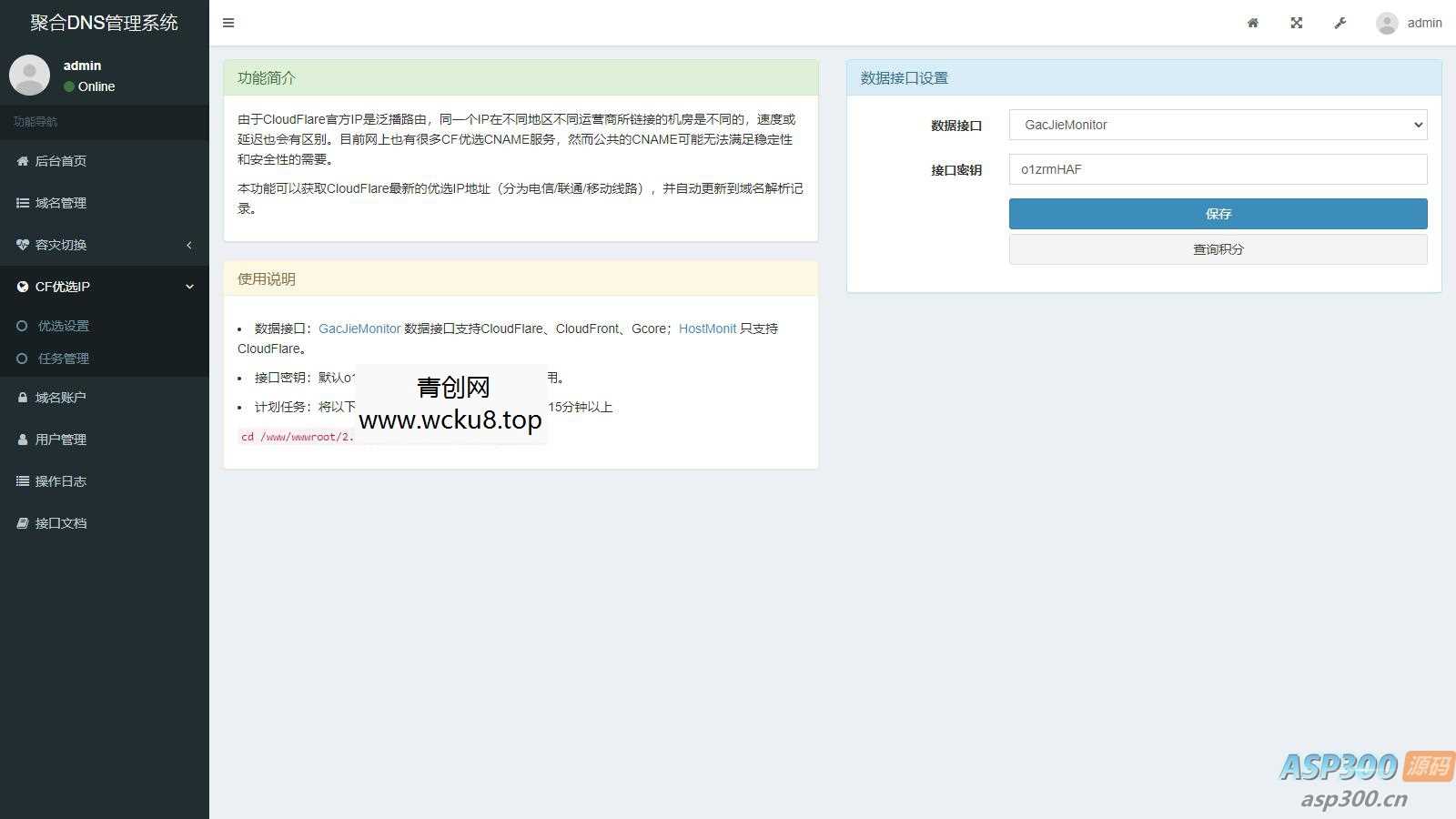Click the heart icon next to 容灾切换
The image size is (1456, 819).
coord(22,244)
